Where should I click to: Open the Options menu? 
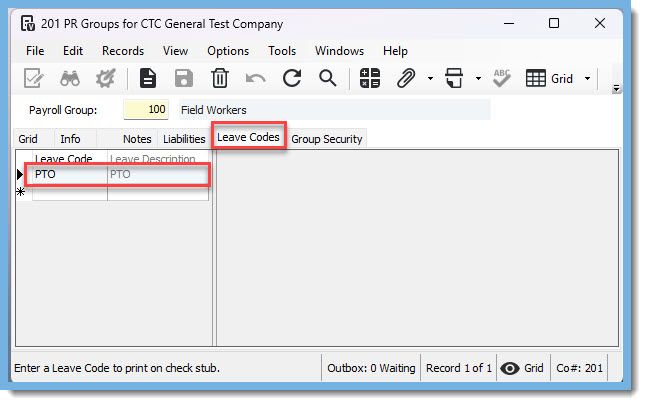click(x=228, y=51)
